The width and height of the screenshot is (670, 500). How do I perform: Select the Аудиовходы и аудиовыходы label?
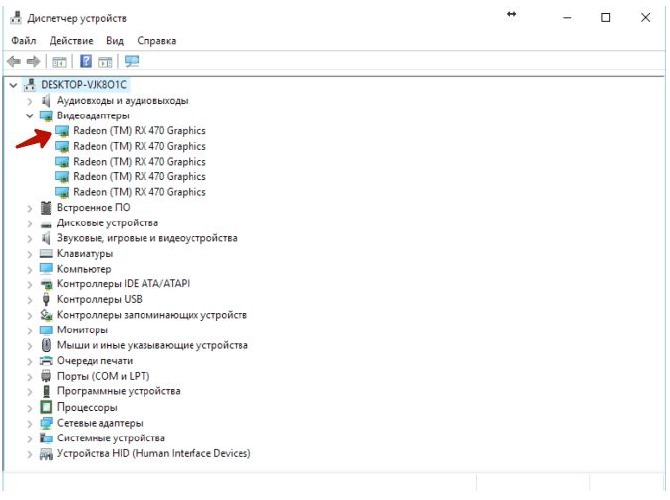[123, 100]
